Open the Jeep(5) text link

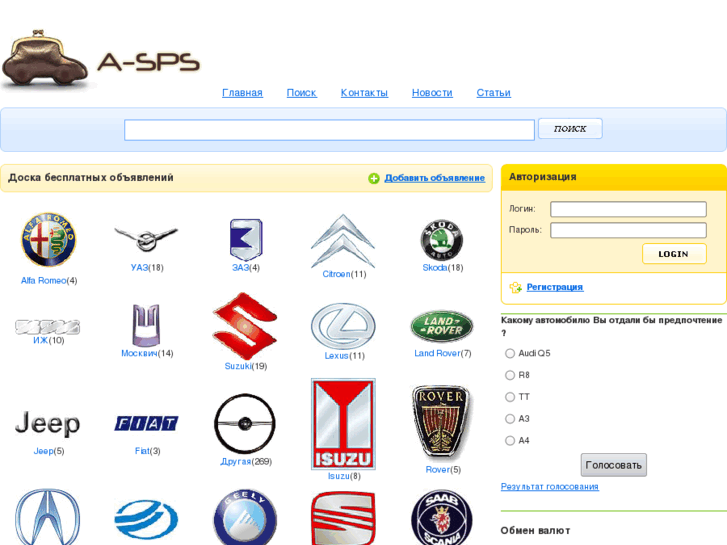coord(49,451)
